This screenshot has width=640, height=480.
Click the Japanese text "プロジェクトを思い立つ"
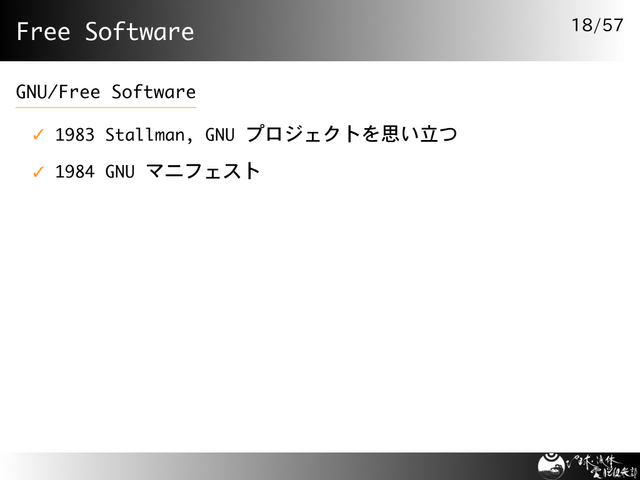[x=351, y=134]
